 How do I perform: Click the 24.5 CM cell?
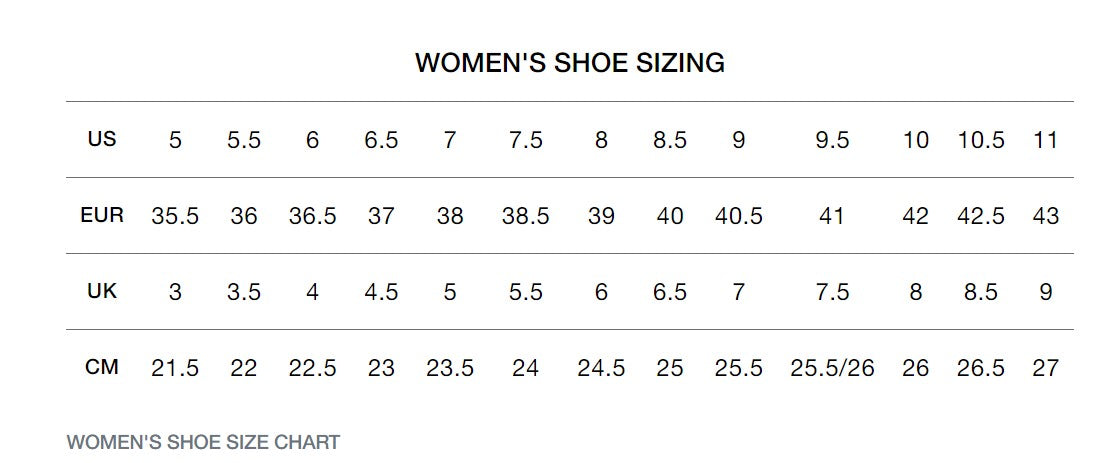[x=601, y=368]
